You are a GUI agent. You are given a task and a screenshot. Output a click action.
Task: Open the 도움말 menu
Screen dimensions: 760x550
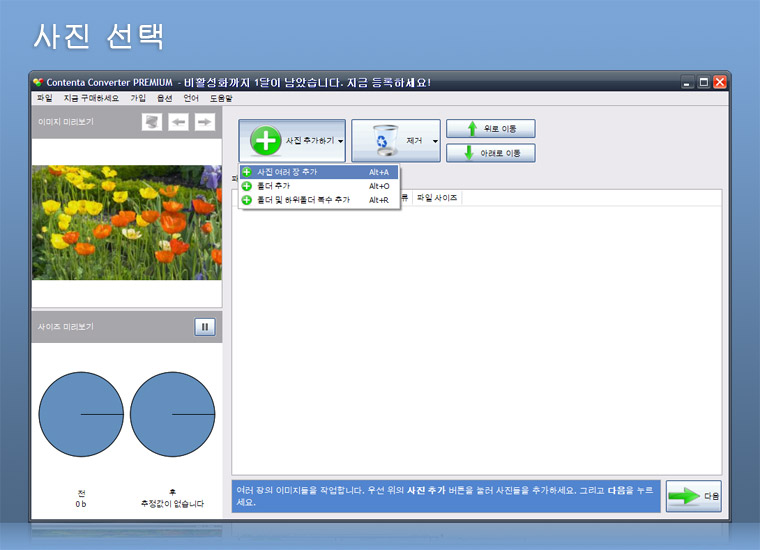pos(221,98)
